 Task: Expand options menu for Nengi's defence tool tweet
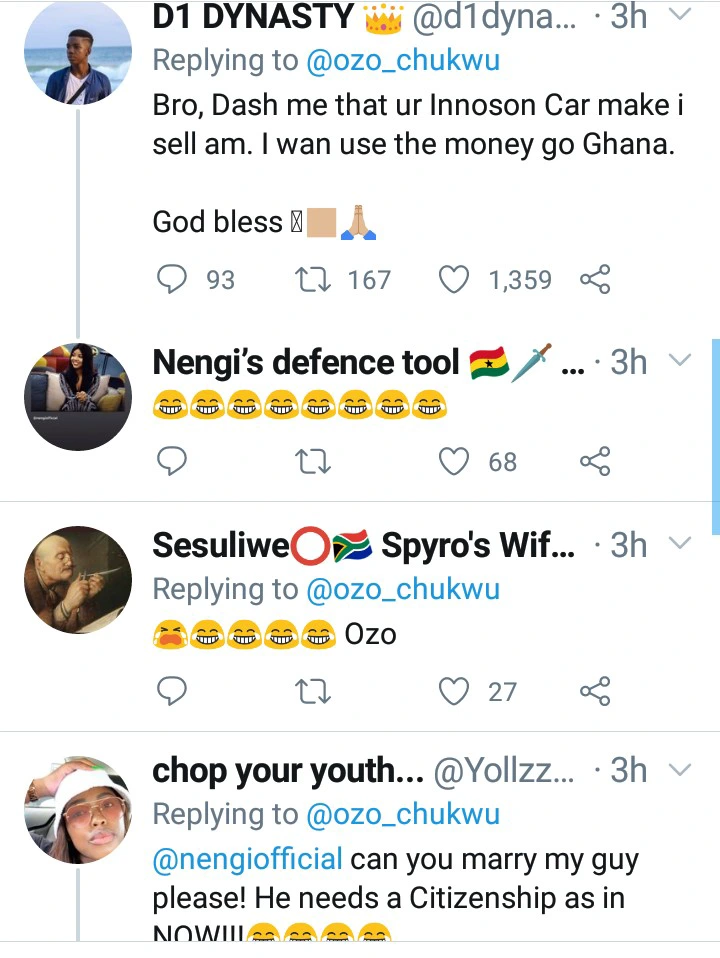coord(680,361)
